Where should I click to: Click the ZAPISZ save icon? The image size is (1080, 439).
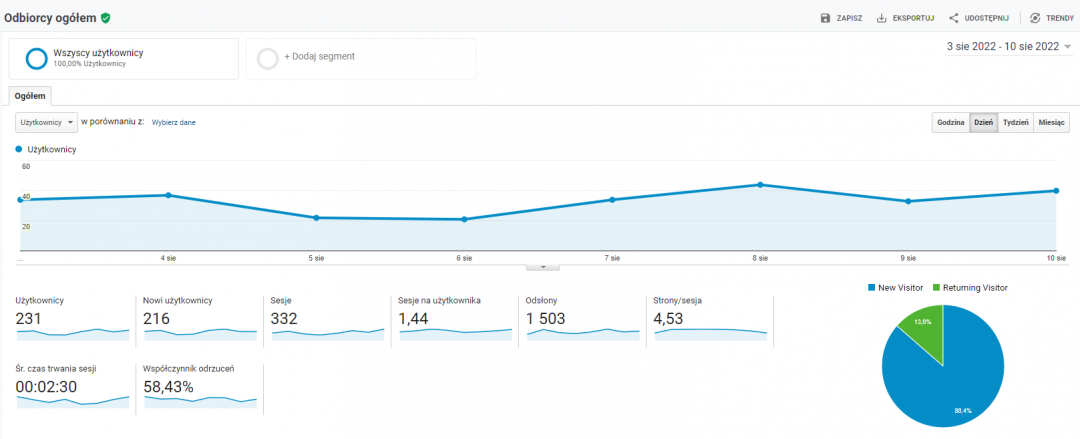tap(825, 18)
